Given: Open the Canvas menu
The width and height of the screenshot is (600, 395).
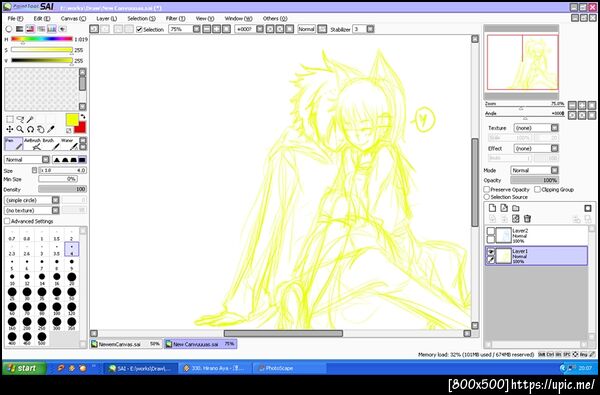Looking at the screenshot, I should [x=73, y=18].
